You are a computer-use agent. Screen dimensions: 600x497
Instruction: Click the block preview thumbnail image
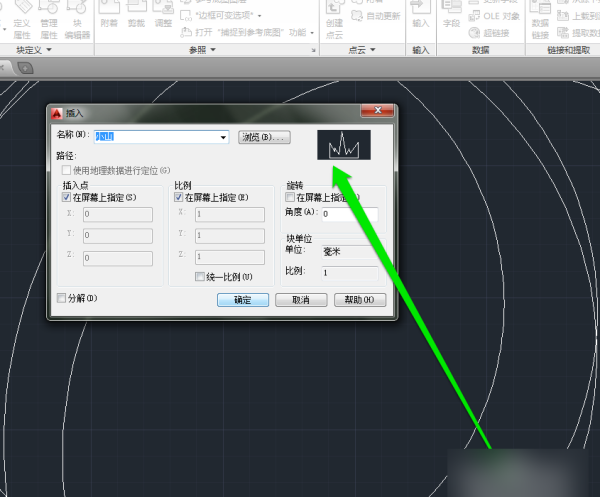coord(344,146)
